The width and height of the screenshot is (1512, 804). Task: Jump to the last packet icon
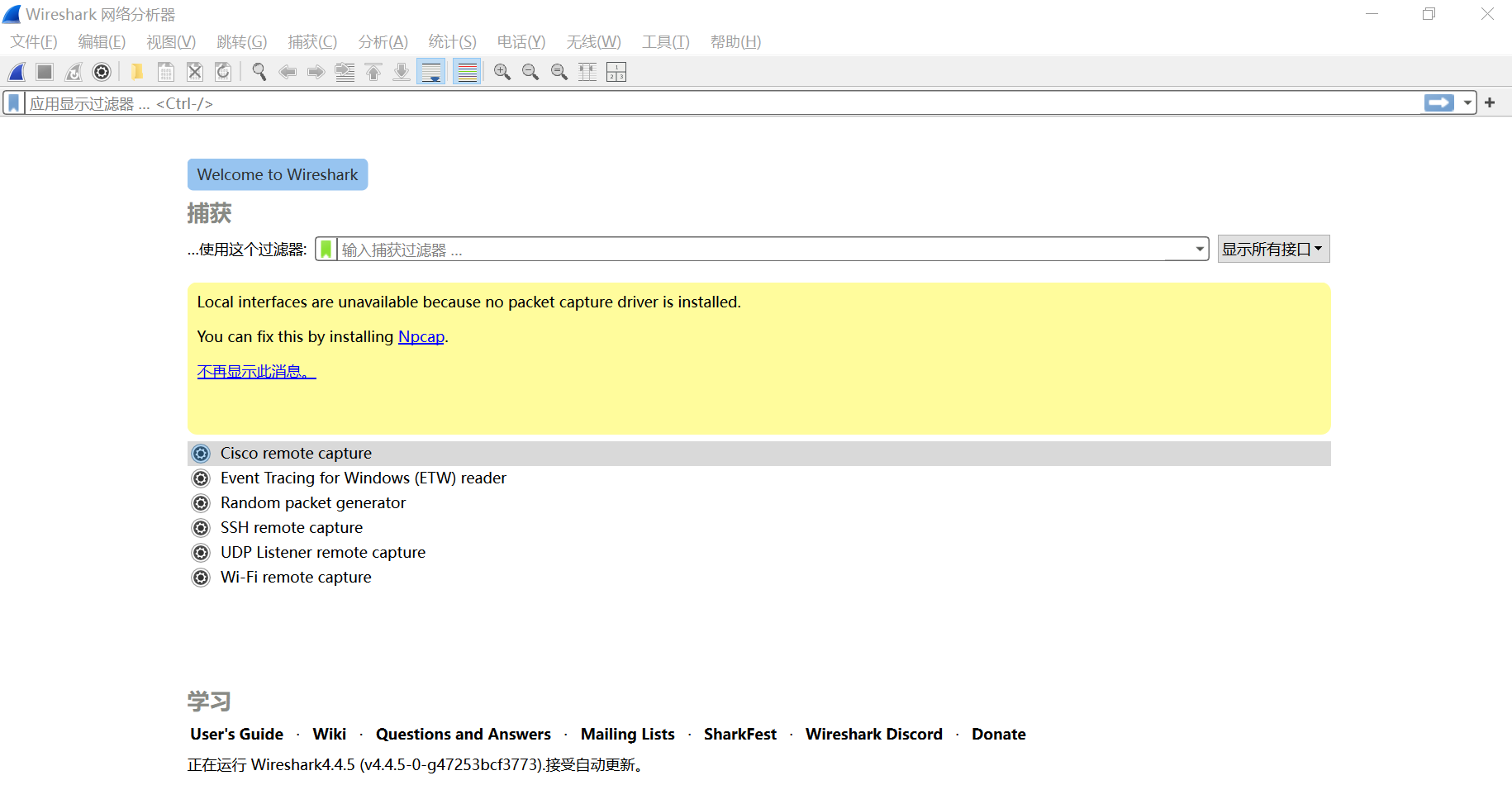tap(402, 72)
